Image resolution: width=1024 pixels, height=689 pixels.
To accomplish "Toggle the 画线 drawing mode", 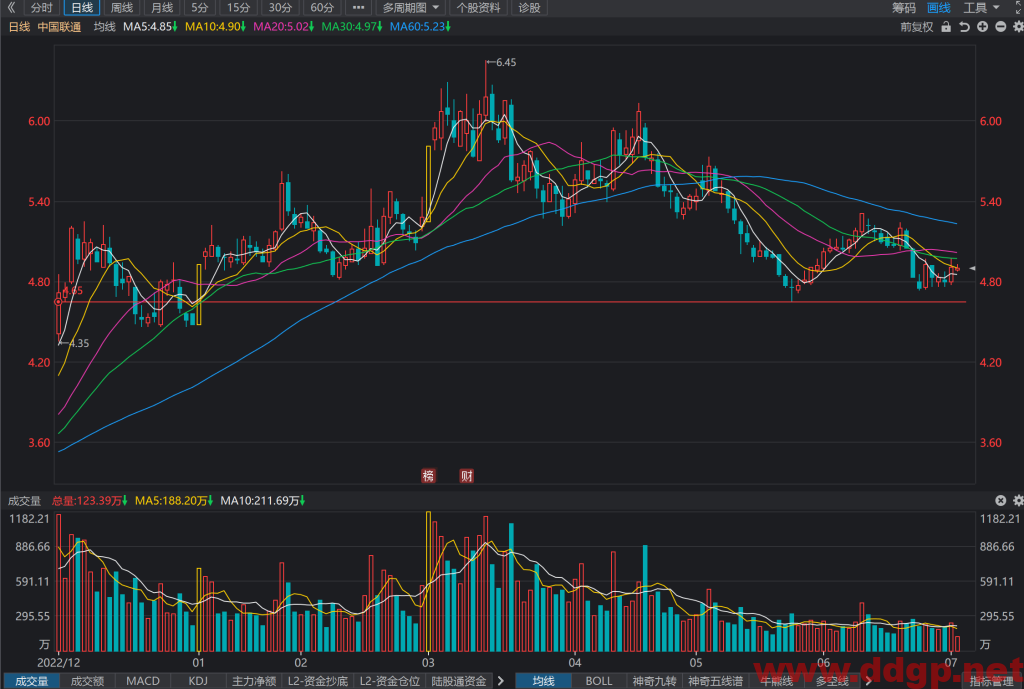I will point(938,8).
